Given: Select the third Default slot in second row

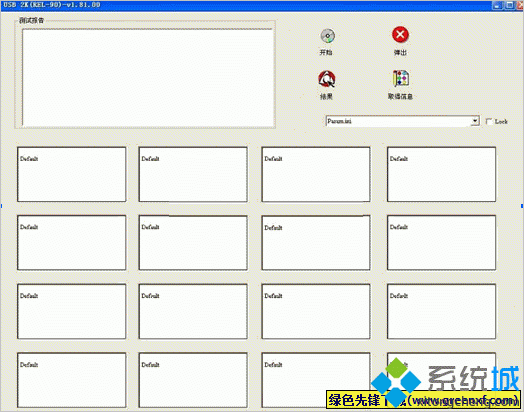Looking at the screenshot, I should coord(316,243).
